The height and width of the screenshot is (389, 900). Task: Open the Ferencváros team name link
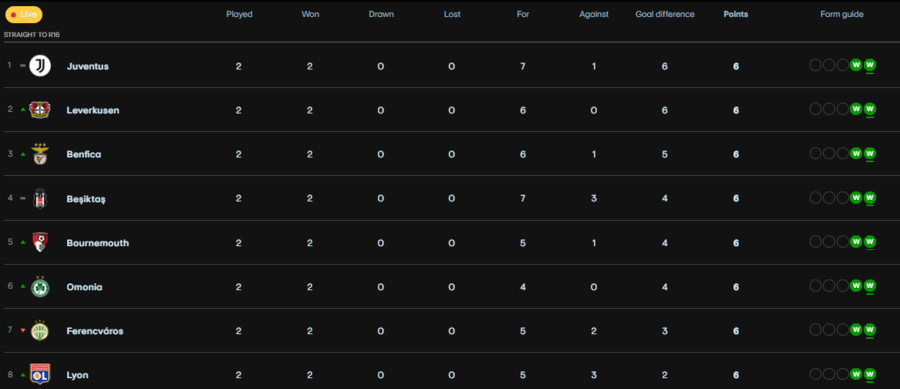(x=95, y=331)
